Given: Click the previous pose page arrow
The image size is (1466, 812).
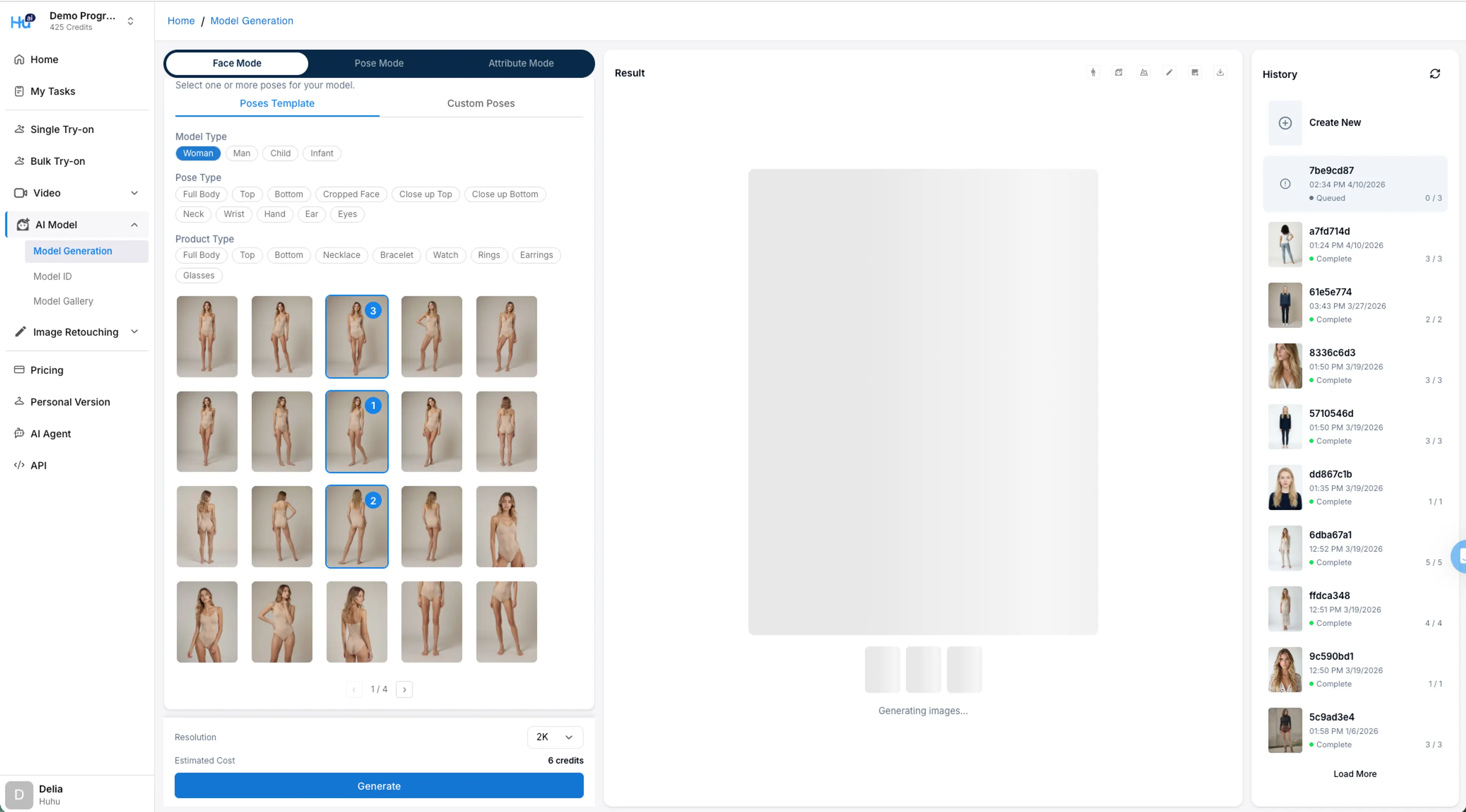Looking at the screenshot, I should coord(354,689).
